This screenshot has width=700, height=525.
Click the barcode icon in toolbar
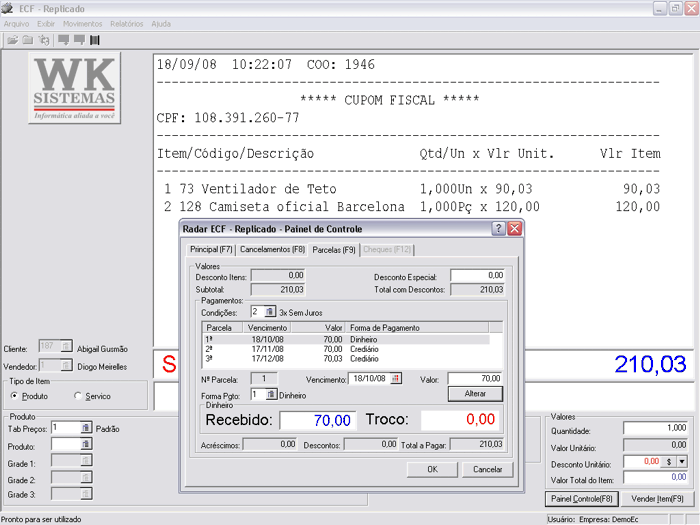tap(95, 41)
